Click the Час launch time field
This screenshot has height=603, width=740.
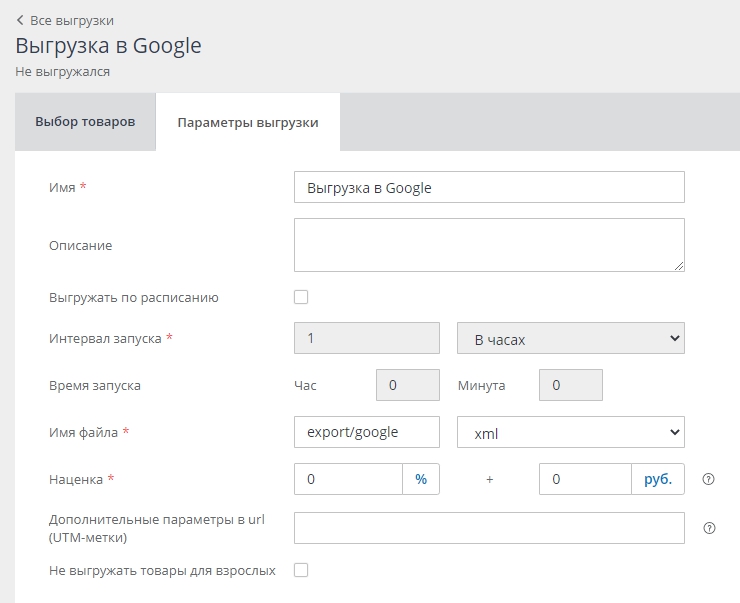click(407, 385)
